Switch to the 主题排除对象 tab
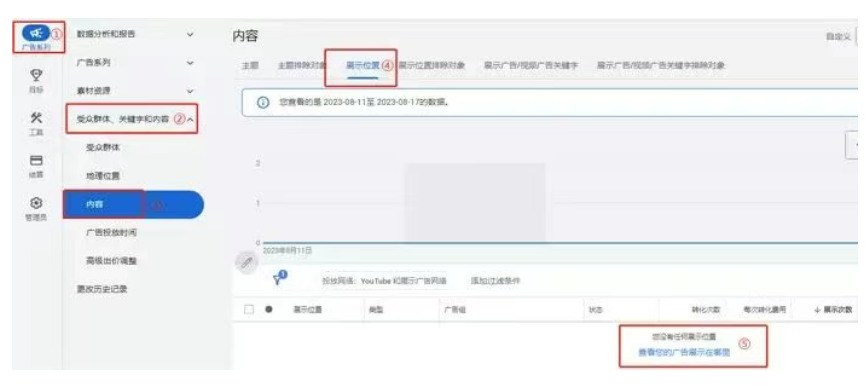 (302, 66)
